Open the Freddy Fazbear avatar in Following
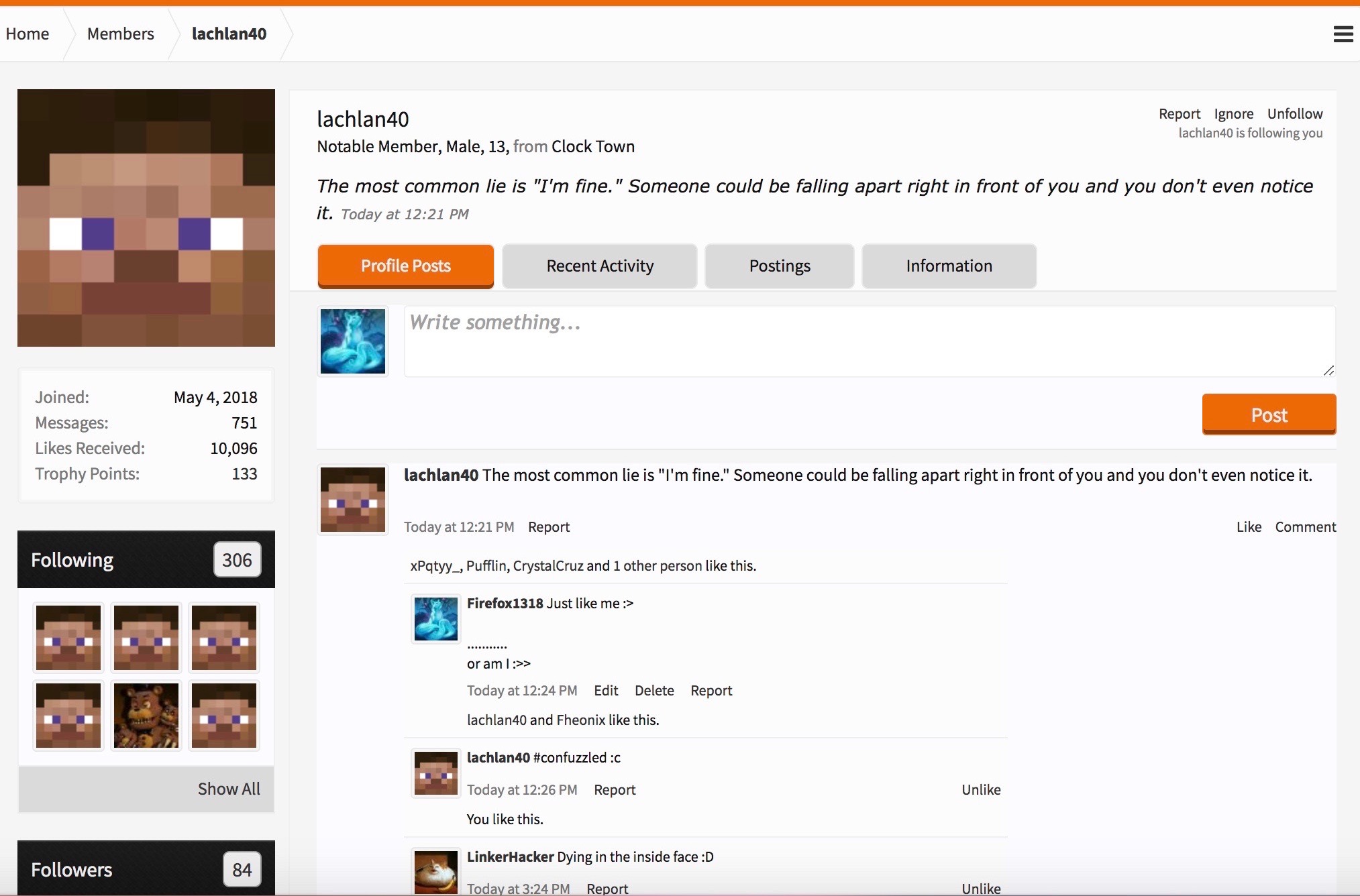1360x896 pixels. [x=146, y=715]
